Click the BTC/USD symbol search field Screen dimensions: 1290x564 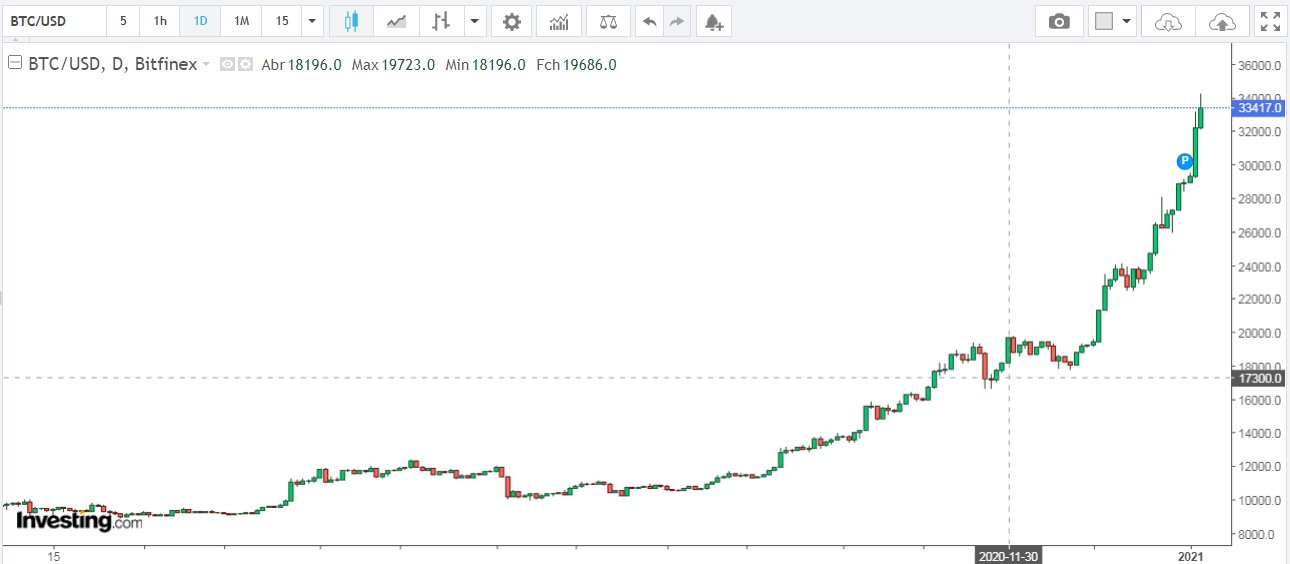tap(54, 21)
